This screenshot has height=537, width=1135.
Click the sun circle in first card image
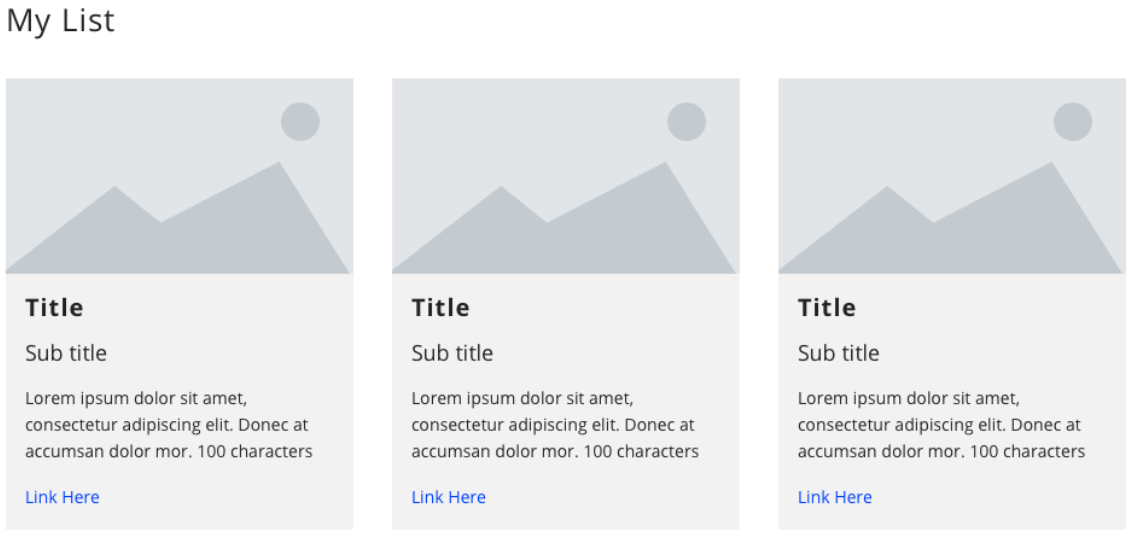click(x=300, y=122)
